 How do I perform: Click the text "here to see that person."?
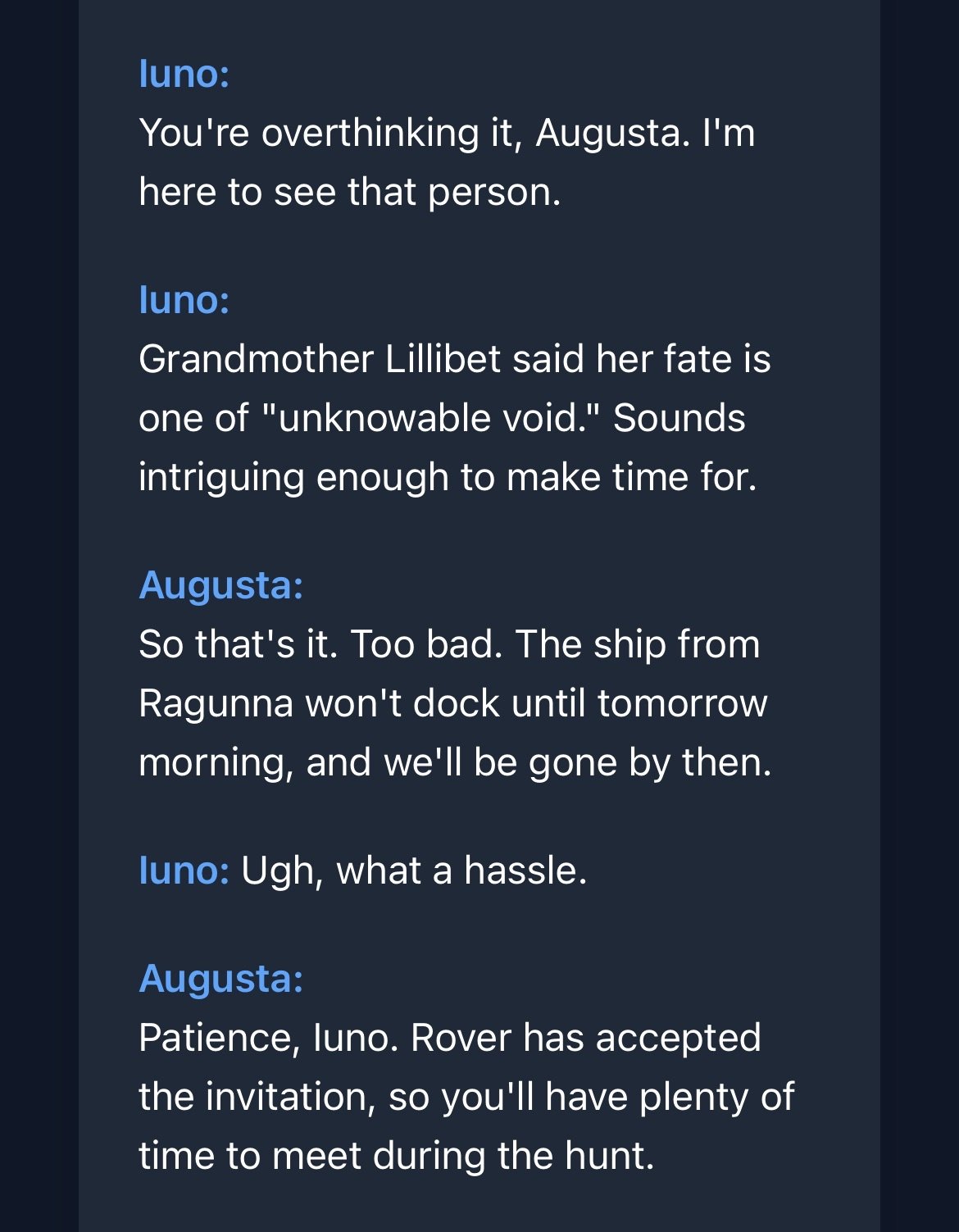[350, 192]
